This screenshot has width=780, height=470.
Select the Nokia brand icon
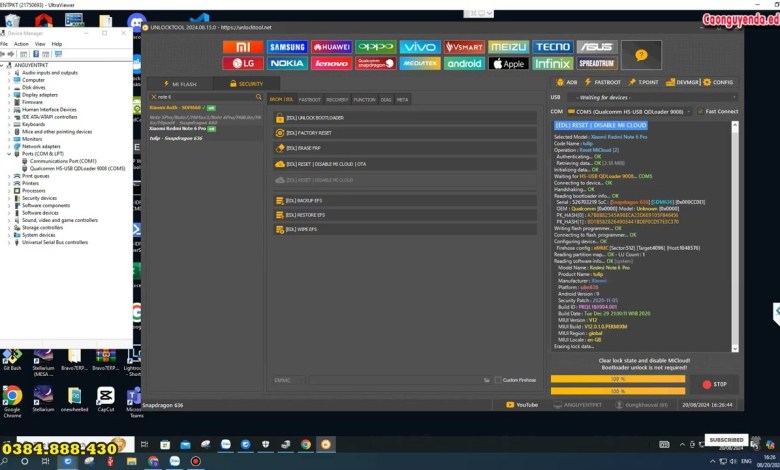(287, 63)
